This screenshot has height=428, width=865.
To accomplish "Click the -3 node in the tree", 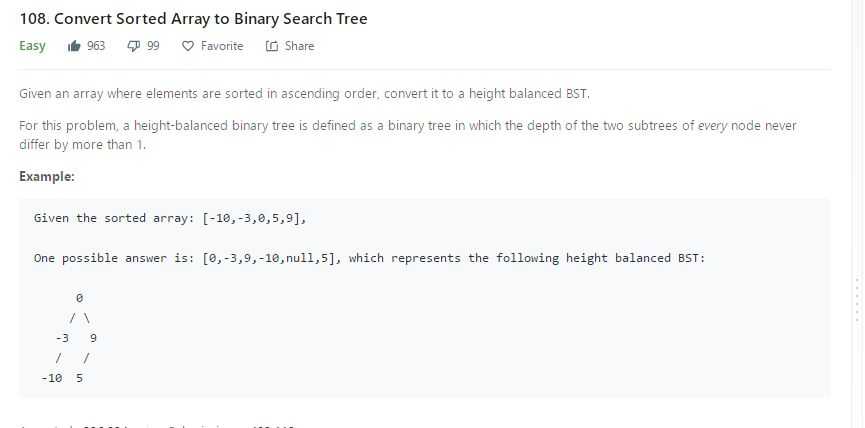I will tap(62, 338).
